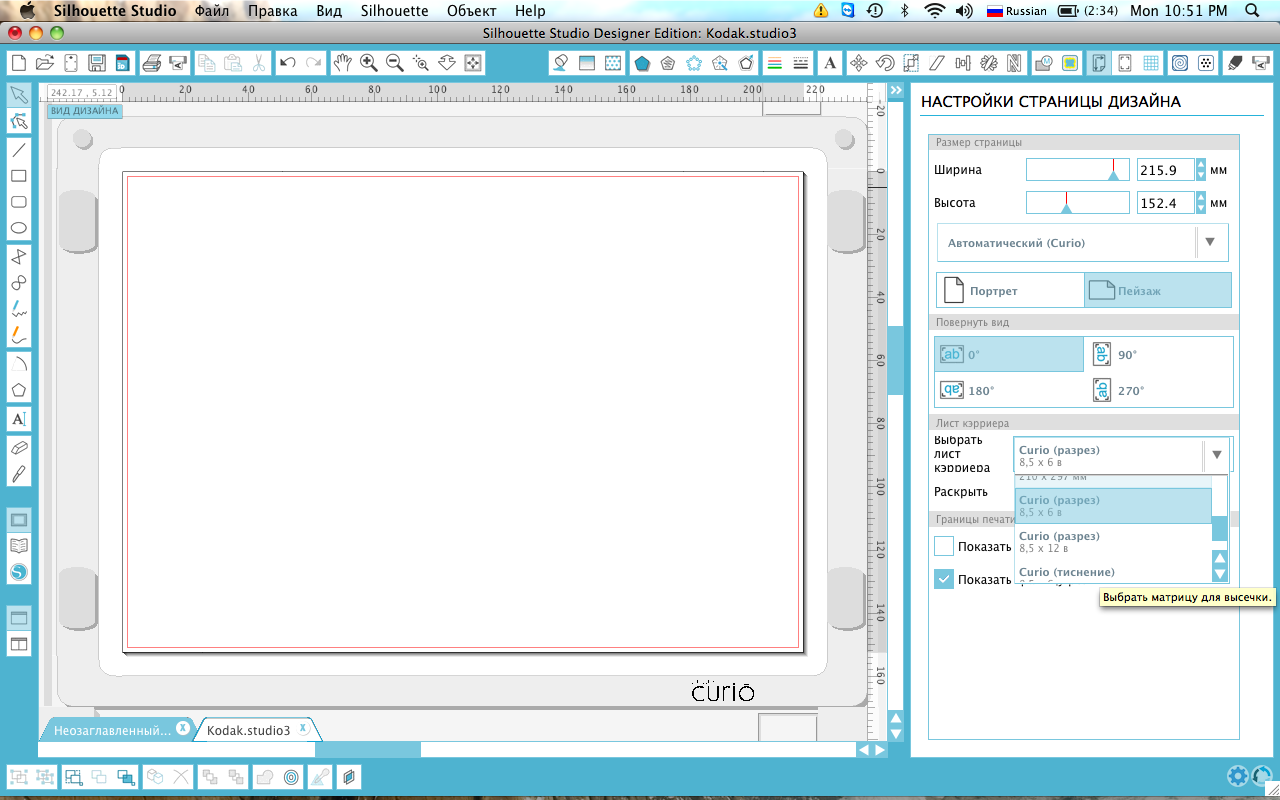Open a file with the folder icon

click(x=45, y=63)
